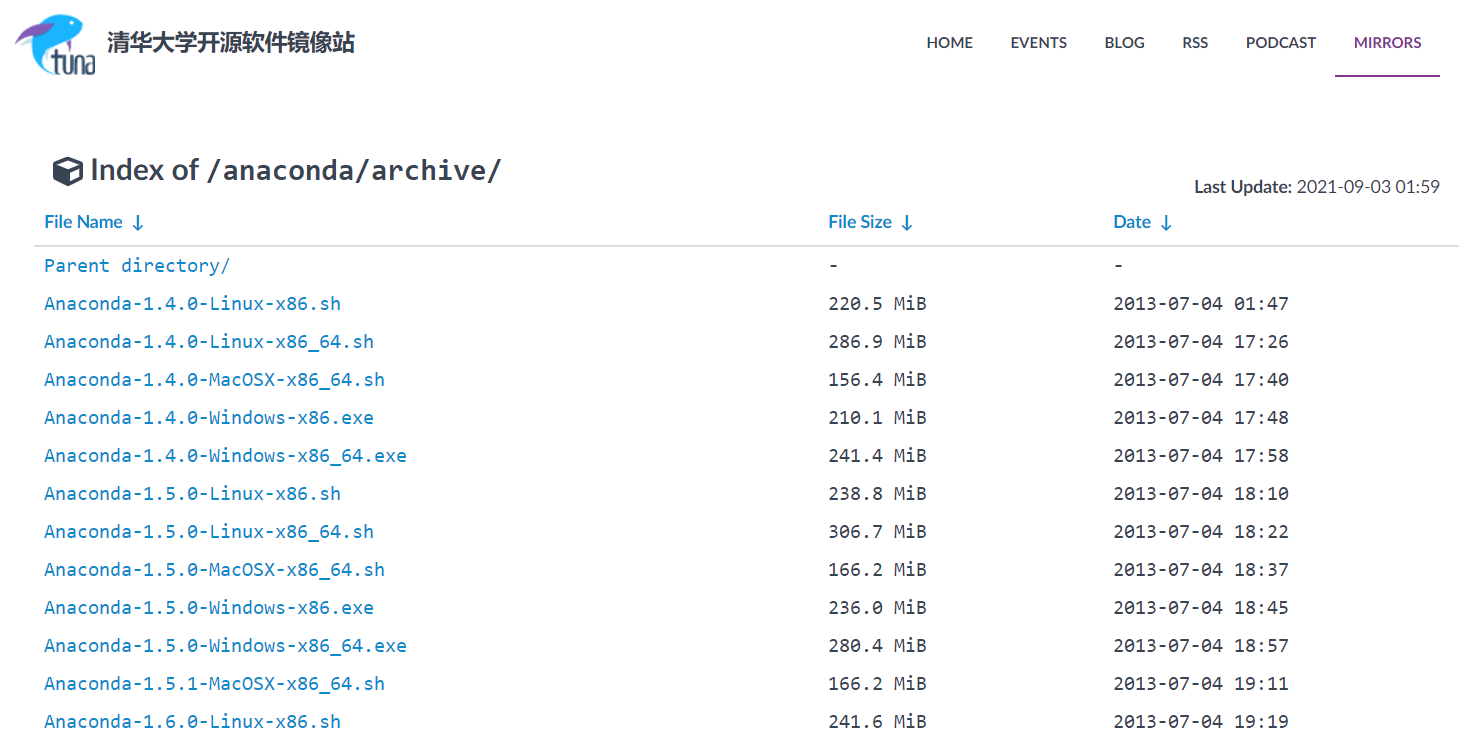Click the TUNA fish logo
Image resolution: width=1472 pixels, height=745 pixels.
click(55, 45)
